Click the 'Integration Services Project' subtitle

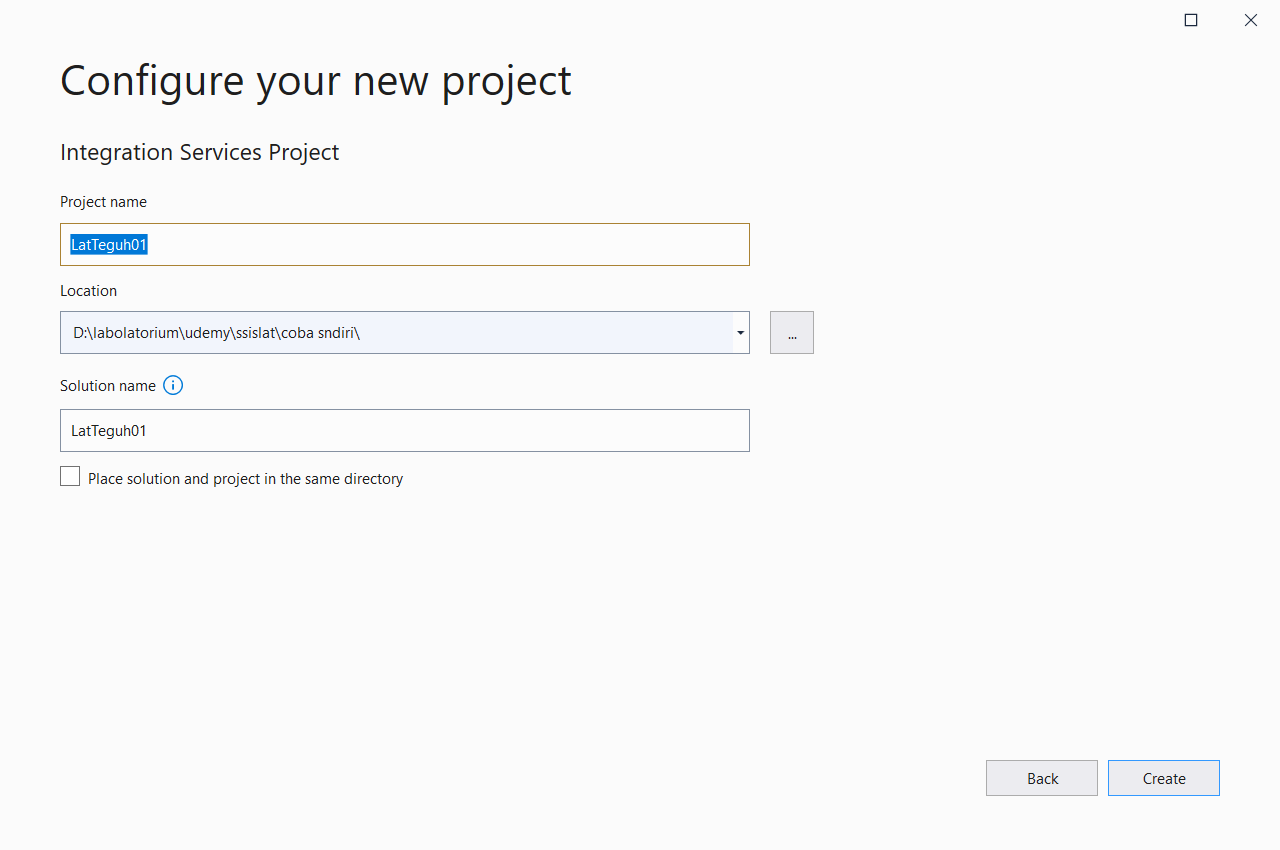coord(199,152)
